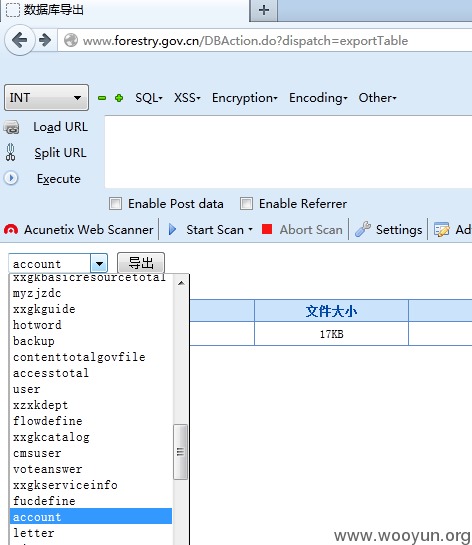Click the Load URL link icon
This screenshot has width=472, height=545.
tap(12, 127)
